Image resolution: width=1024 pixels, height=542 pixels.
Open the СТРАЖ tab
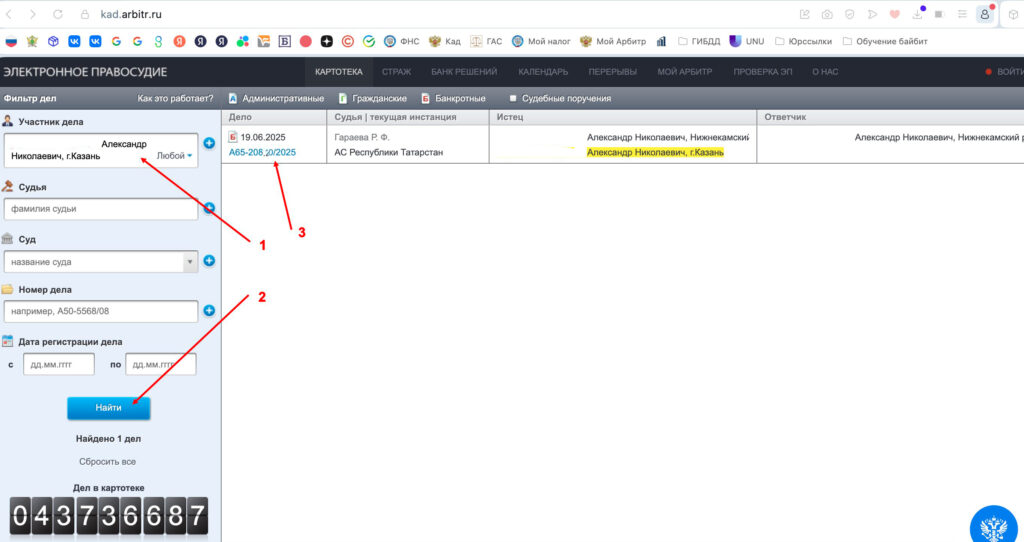tap(396, 72)
